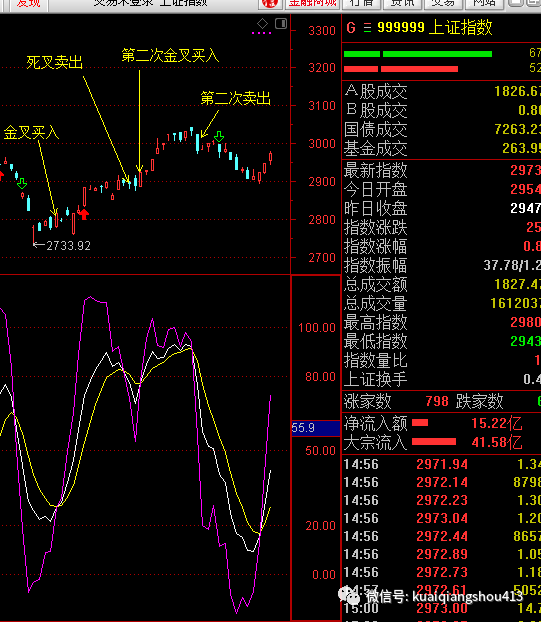Select the tick row with price 2972.44
The width and height of the screenshot is (541, 622).
pos(441,536)
